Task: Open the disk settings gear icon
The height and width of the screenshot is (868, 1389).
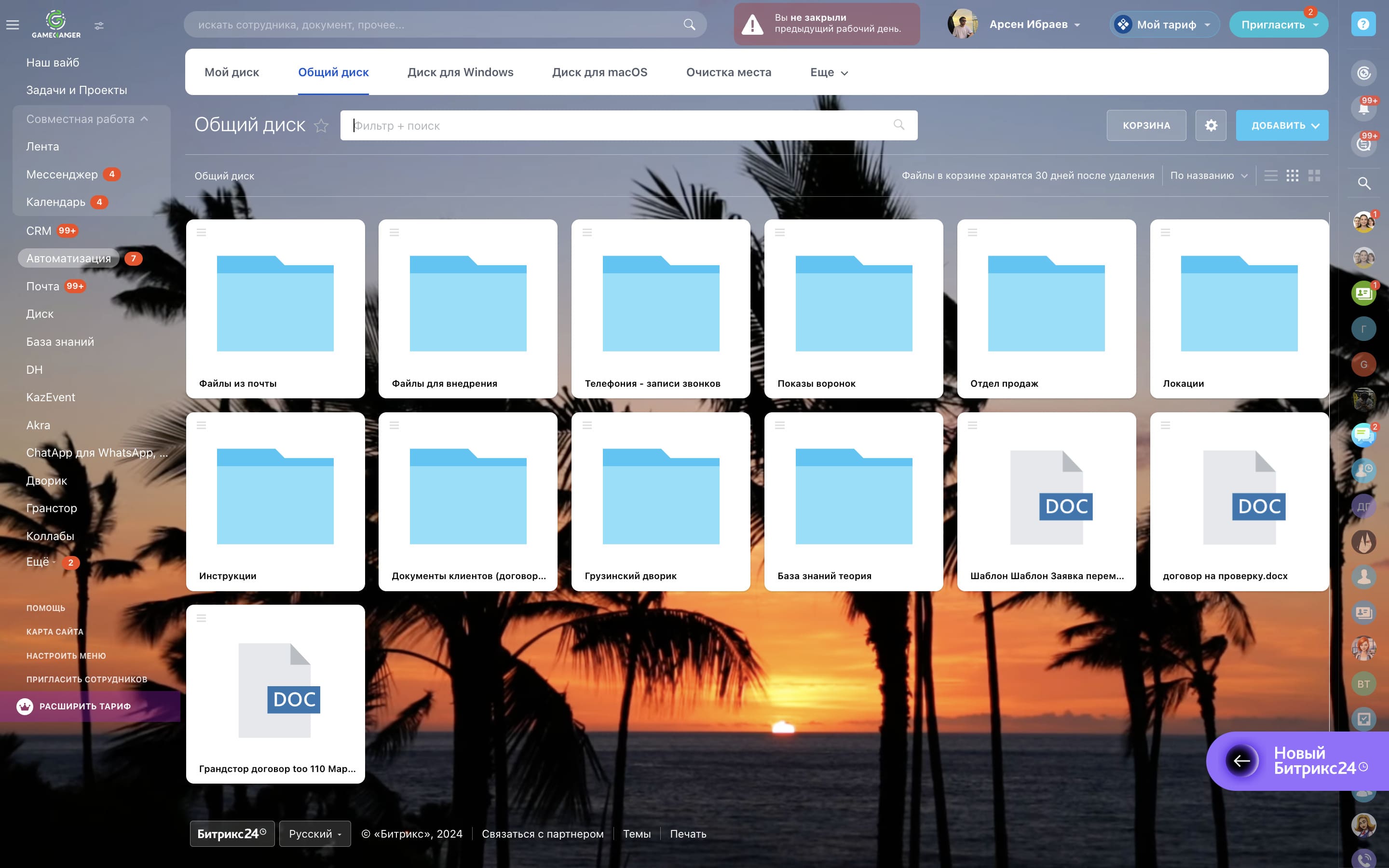Action: 1211,125
